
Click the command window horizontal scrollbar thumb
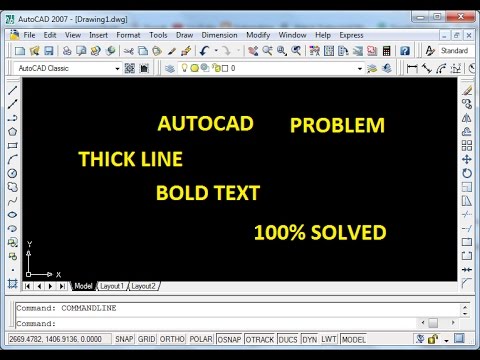pyautogui.click(x=433, y=323)
